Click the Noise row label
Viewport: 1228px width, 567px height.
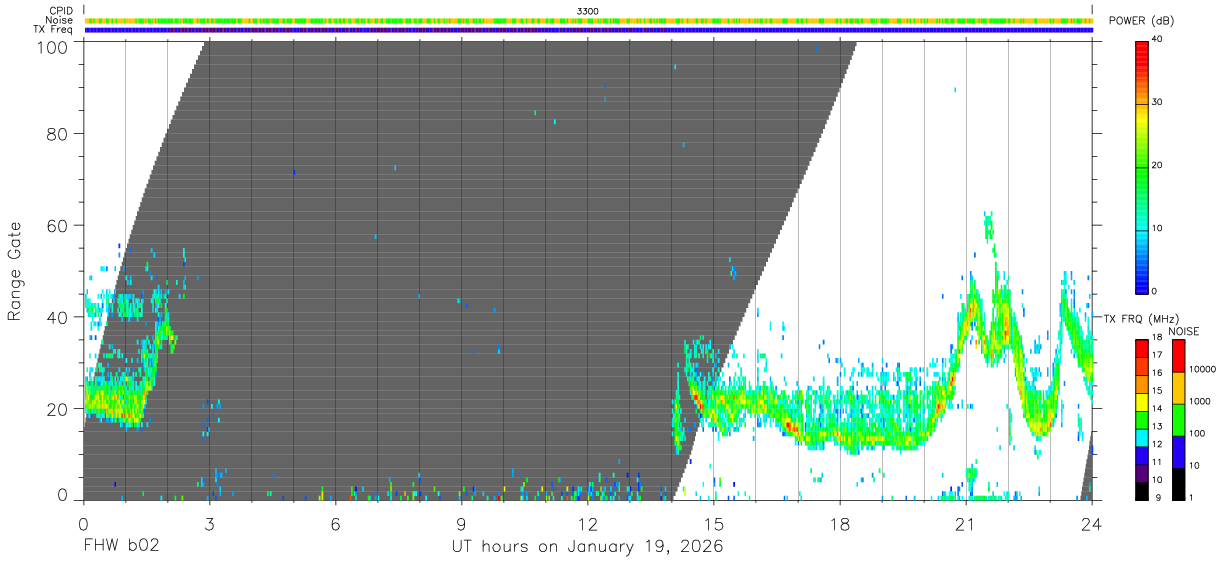[x=59, y=20]
